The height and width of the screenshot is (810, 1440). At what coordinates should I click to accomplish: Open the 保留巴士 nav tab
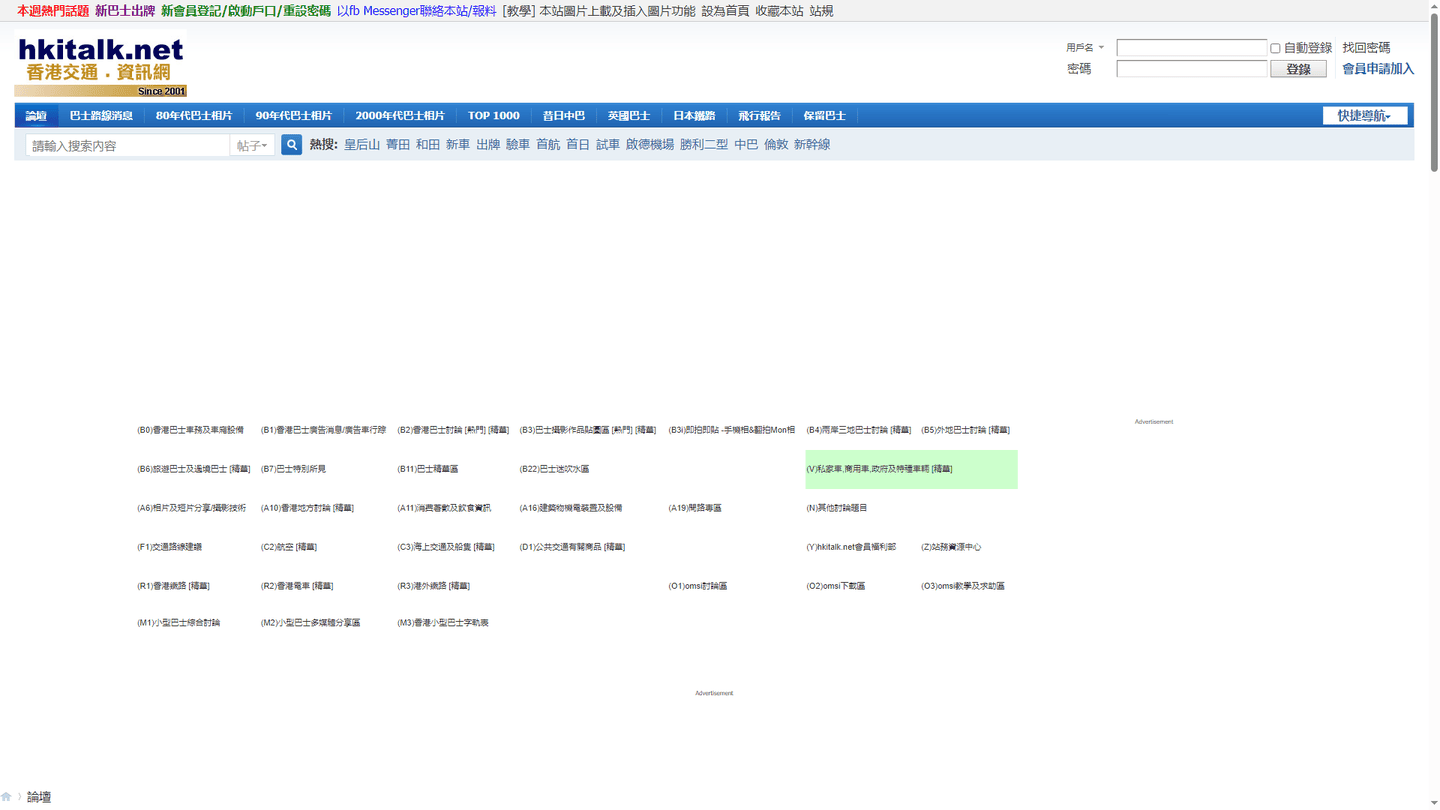click(825, 116)
